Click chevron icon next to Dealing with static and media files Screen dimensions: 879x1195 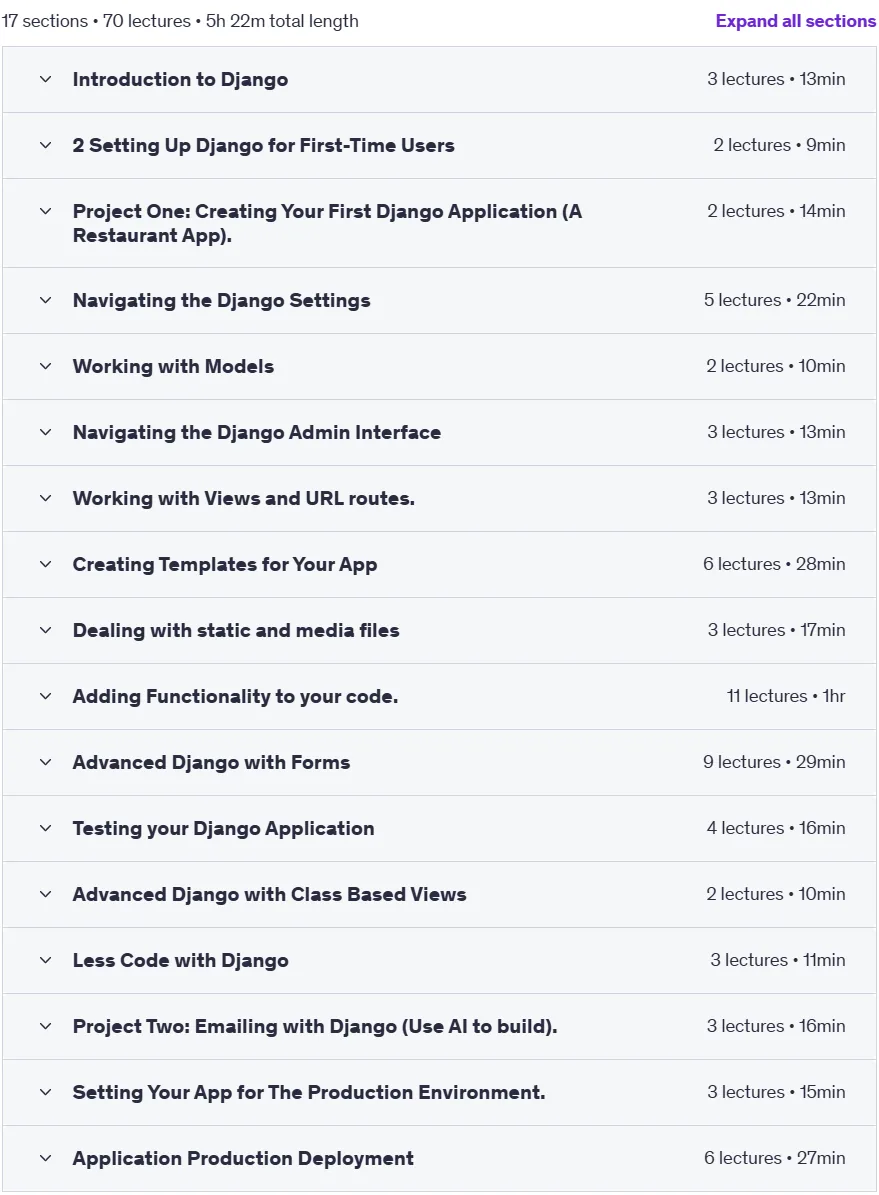[x=46, y=630]
